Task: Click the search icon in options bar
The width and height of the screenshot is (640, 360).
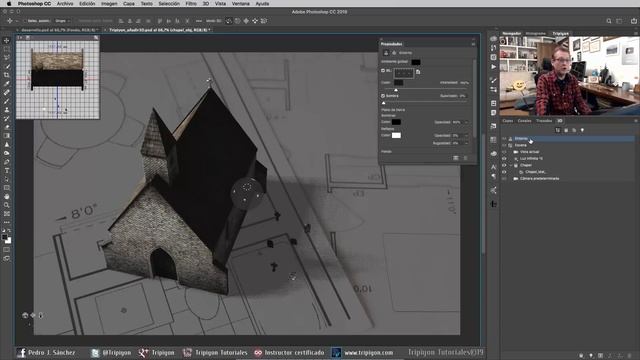Action: coord(609,21)
